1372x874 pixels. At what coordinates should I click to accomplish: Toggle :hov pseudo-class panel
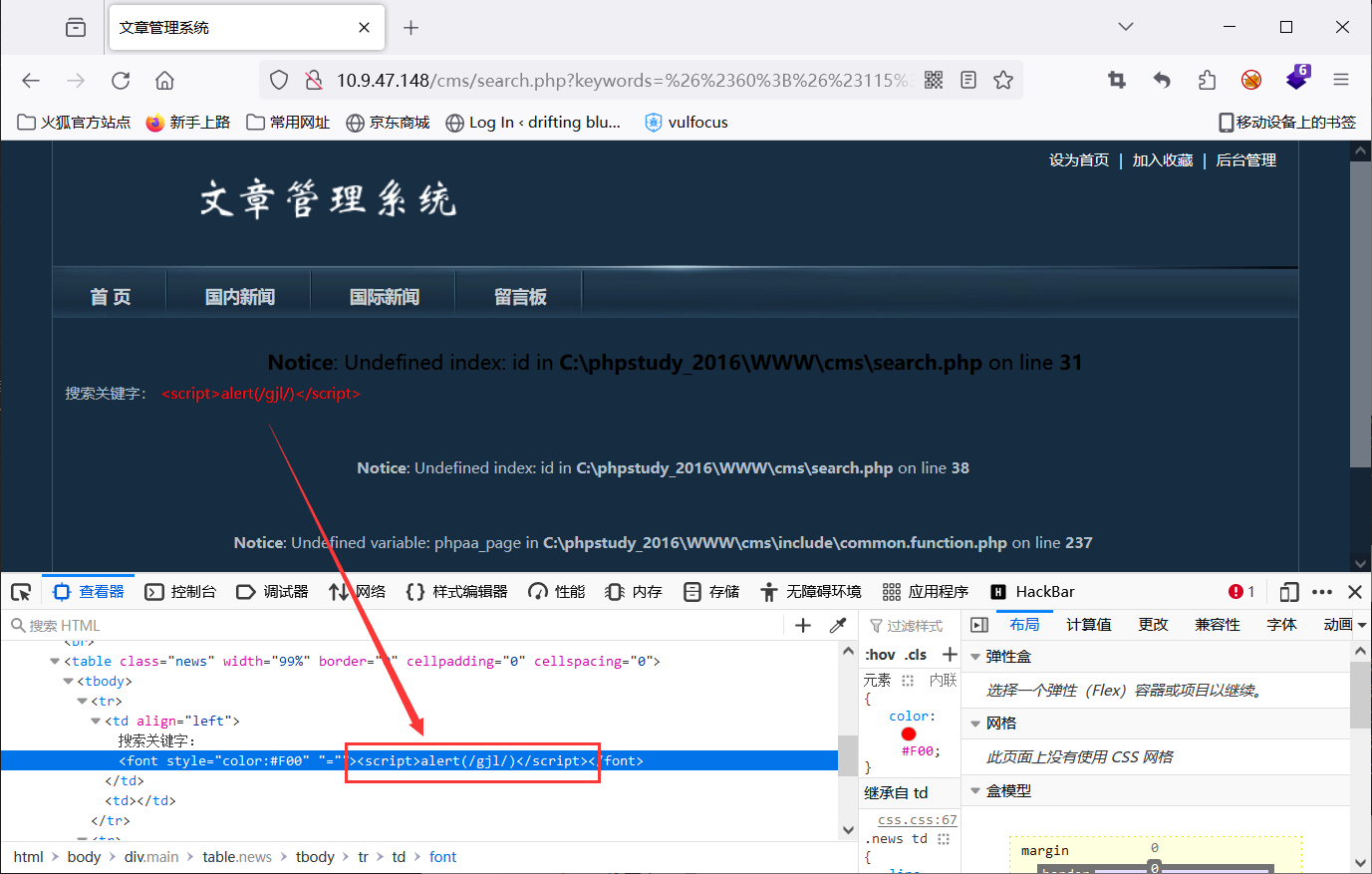click(x=881, y=655)
